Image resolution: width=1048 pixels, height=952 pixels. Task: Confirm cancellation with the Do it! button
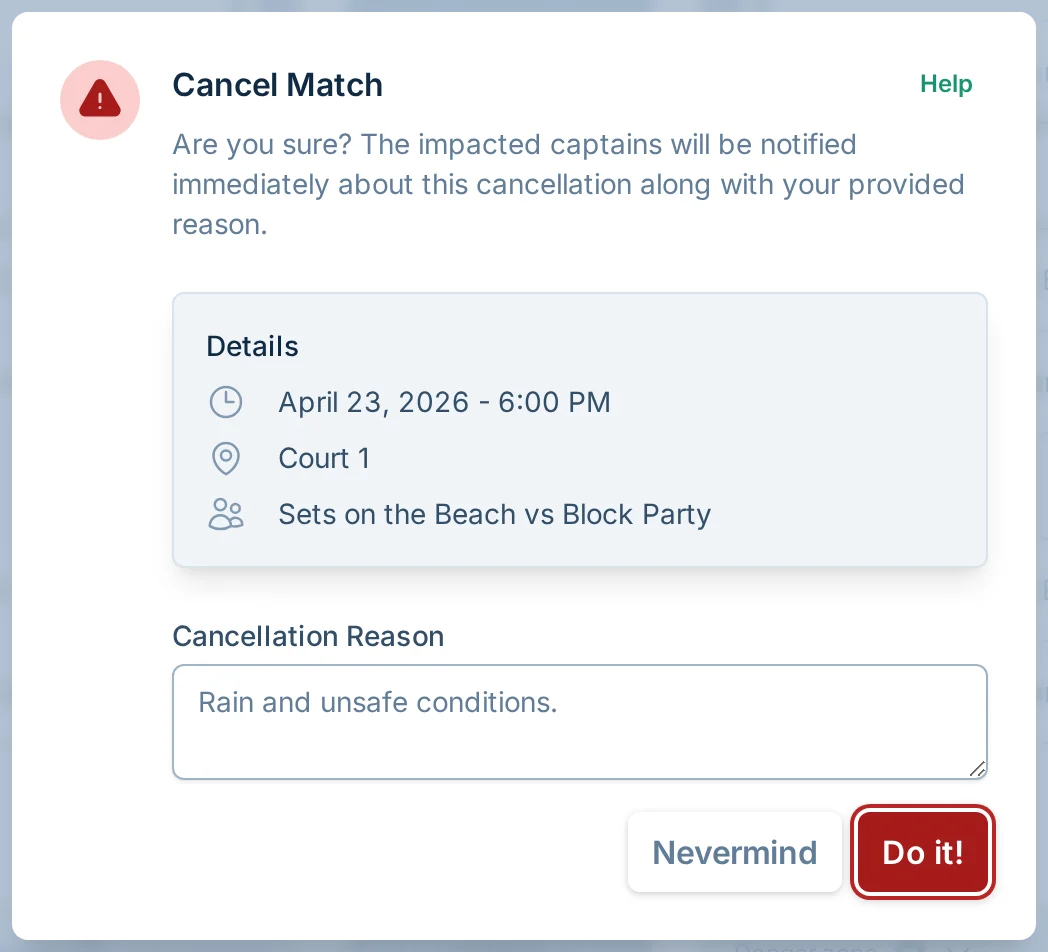coord(922,852)
